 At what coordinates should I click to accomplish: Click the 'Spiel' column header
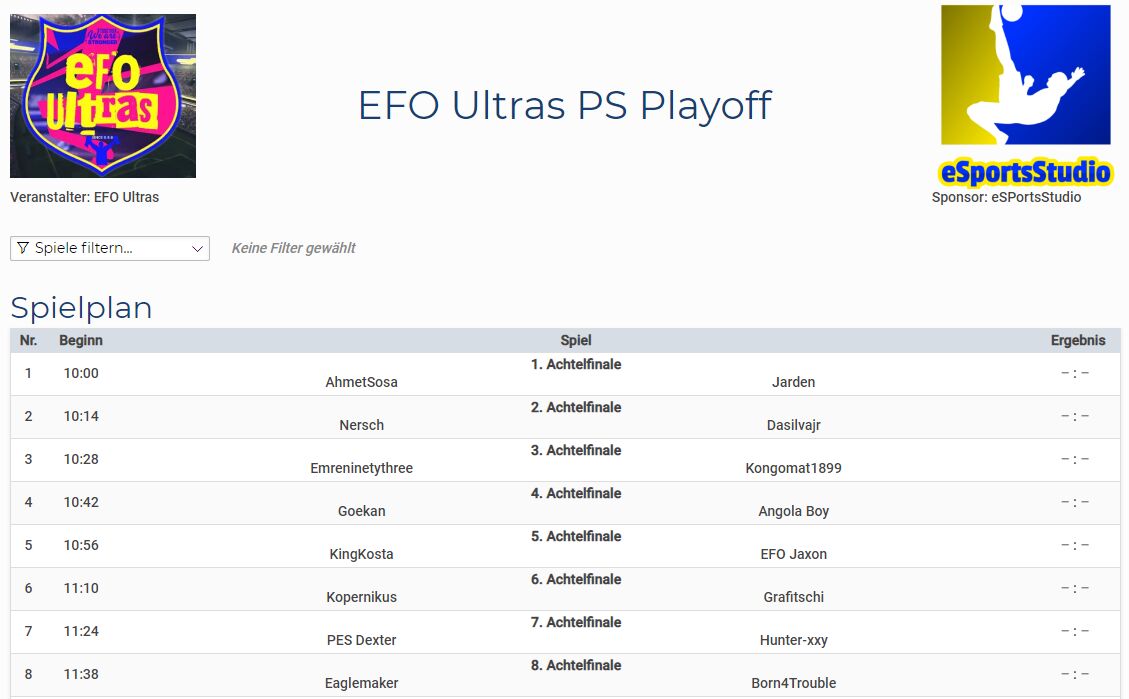(x=576, y=340)
